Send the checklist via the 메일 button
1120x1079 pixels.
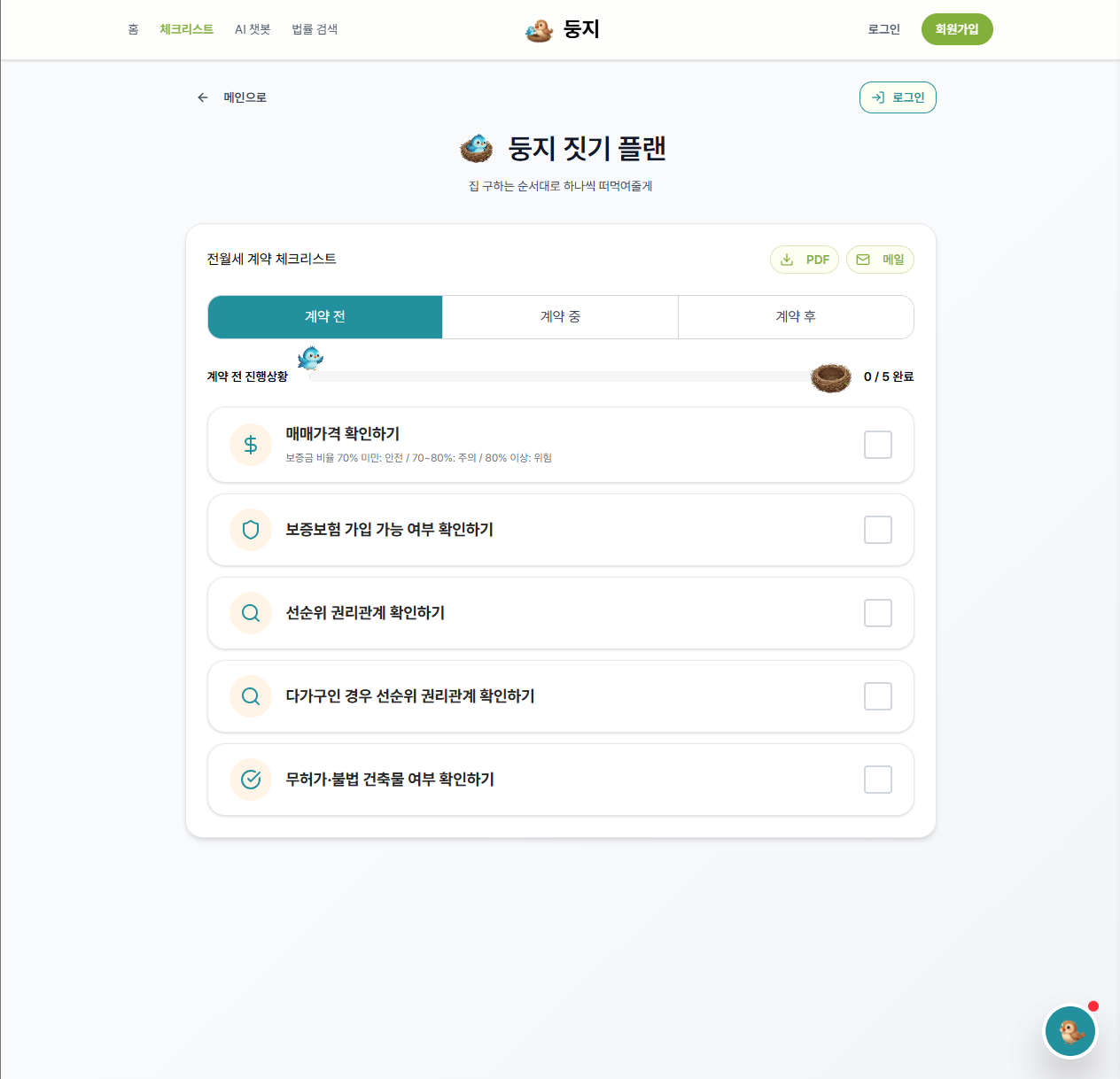[880, 260]
